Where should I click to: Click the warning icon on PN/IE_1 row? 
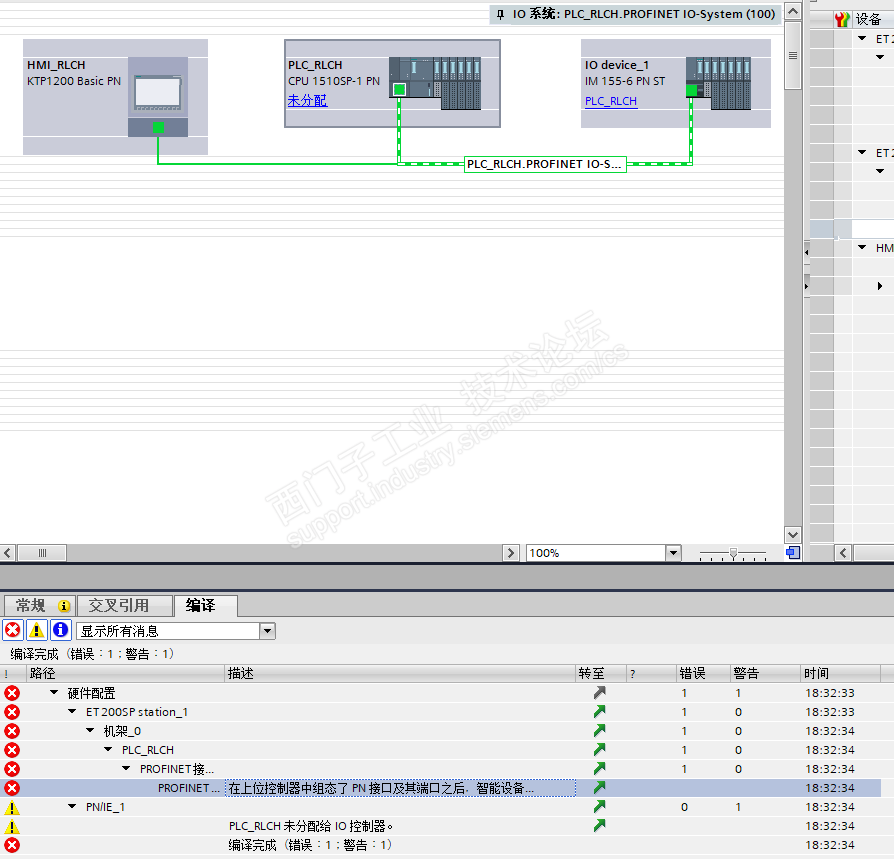point(12,807)
